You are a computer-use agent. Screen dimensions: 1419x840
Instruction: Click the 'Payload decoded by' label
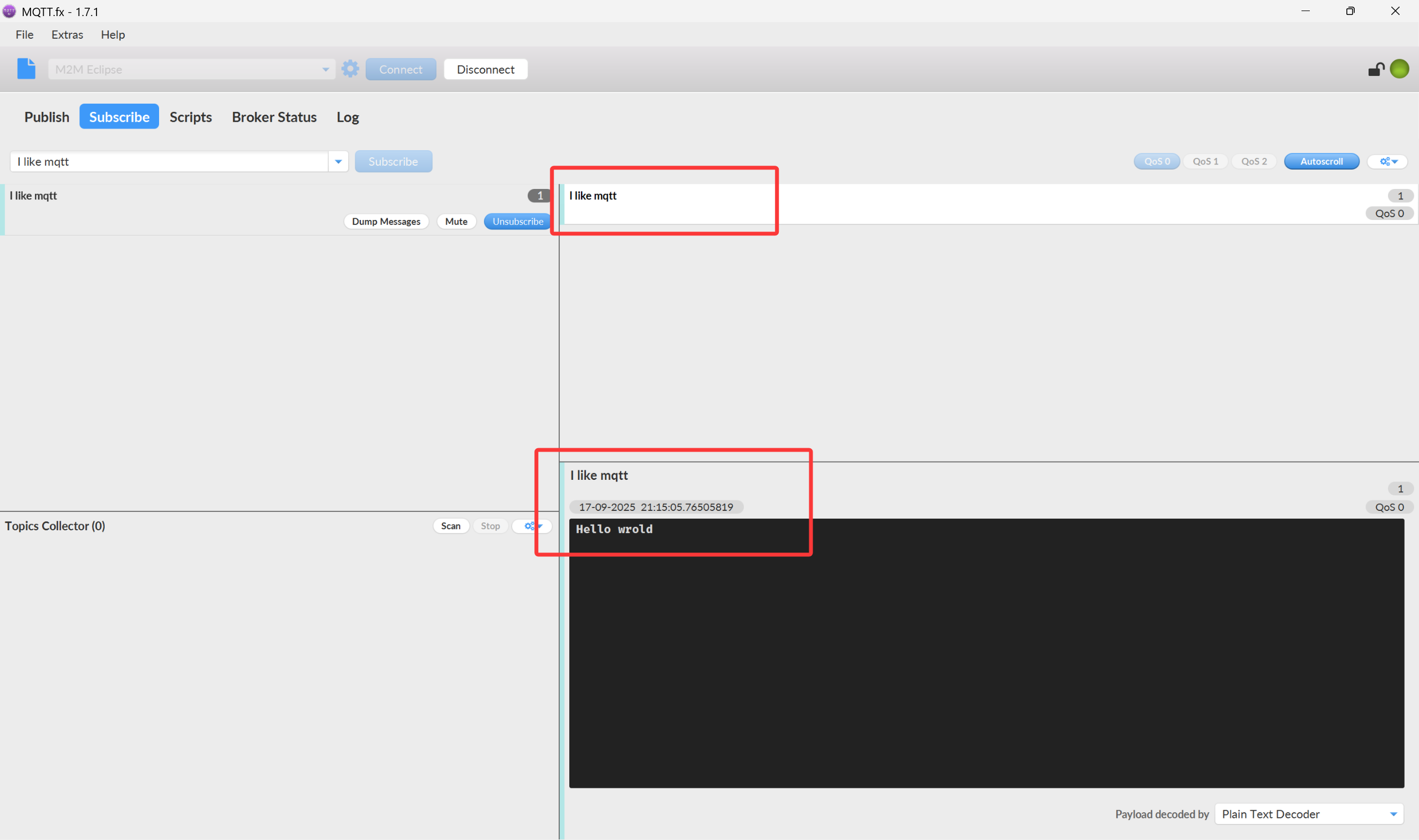point(1162,814)
